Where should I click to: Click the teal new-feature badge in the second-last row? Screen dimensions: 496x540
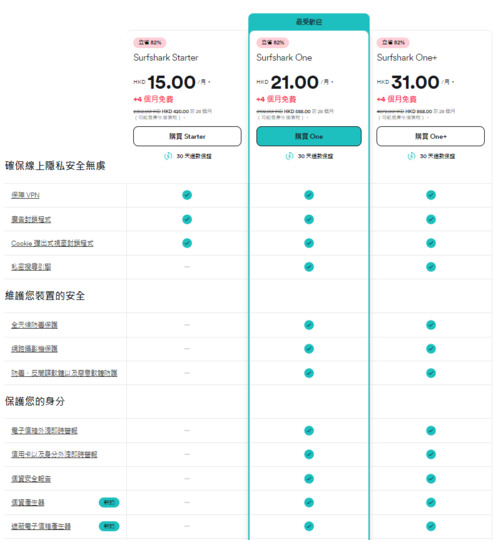[x=109, y=502]
